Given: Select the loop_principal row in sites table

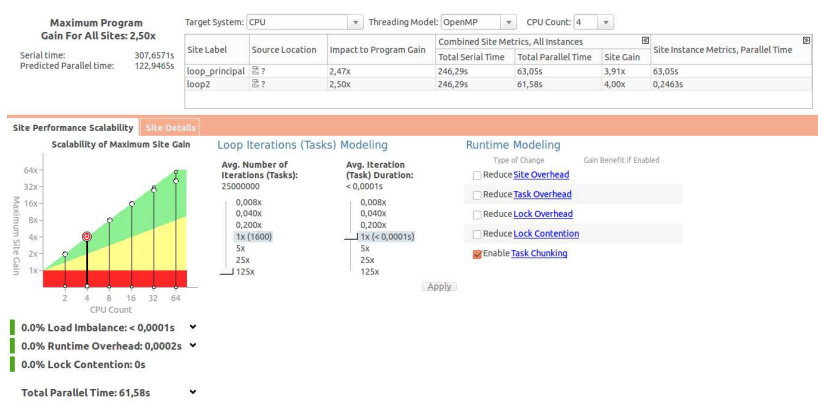Looking at the screenshot, I should pos(215,72).
